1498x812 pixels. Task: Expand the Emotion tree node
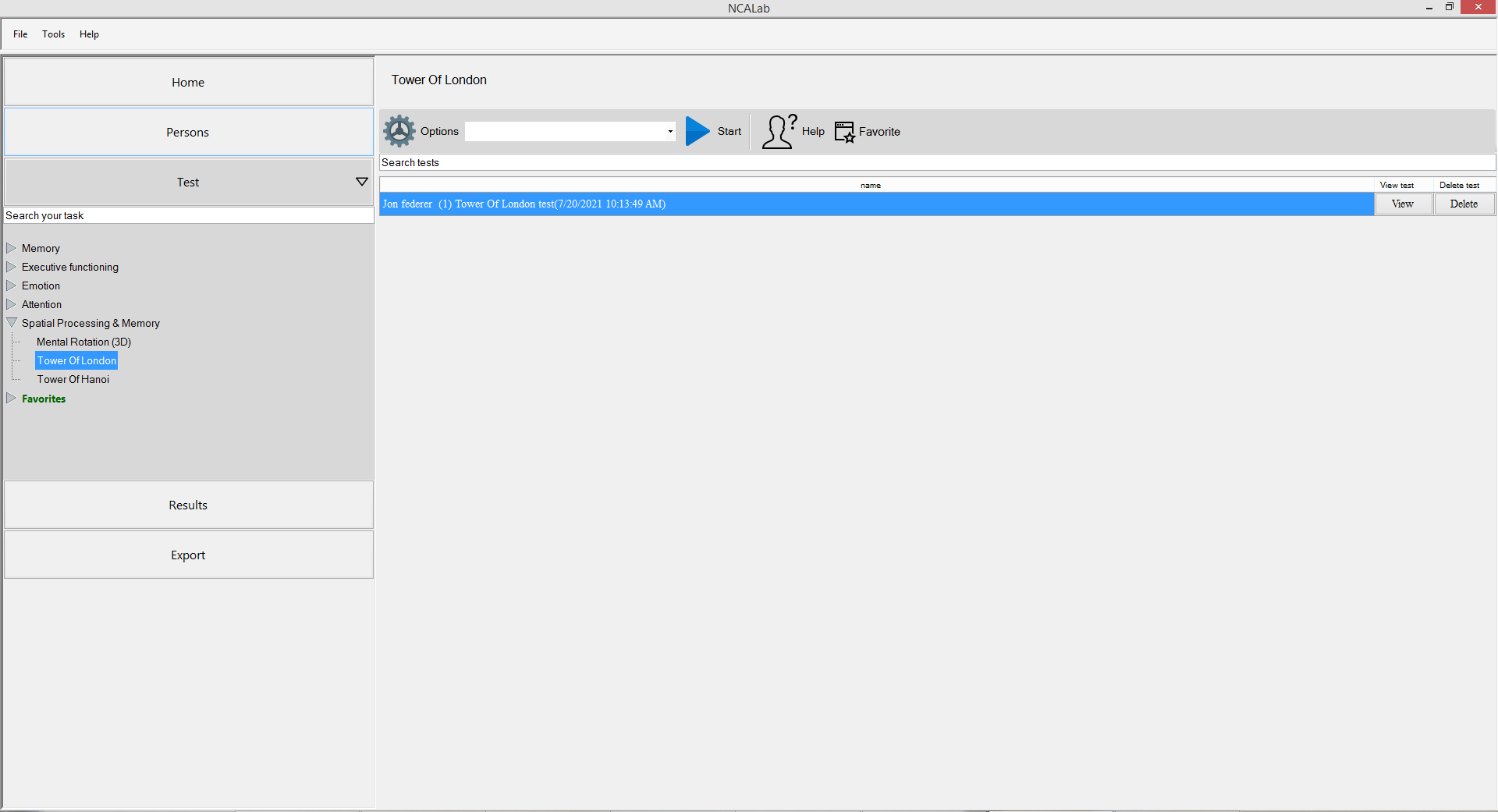pyautogui.click(x=12, y=285)
